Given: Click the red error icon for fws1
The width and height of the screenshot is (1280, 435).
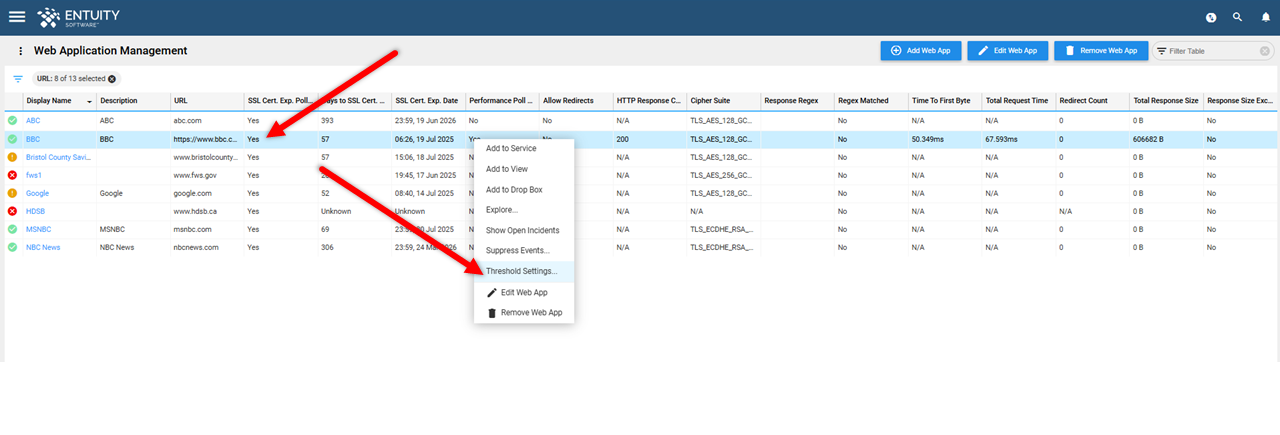Looking at the screenshot, I should 13,175.
